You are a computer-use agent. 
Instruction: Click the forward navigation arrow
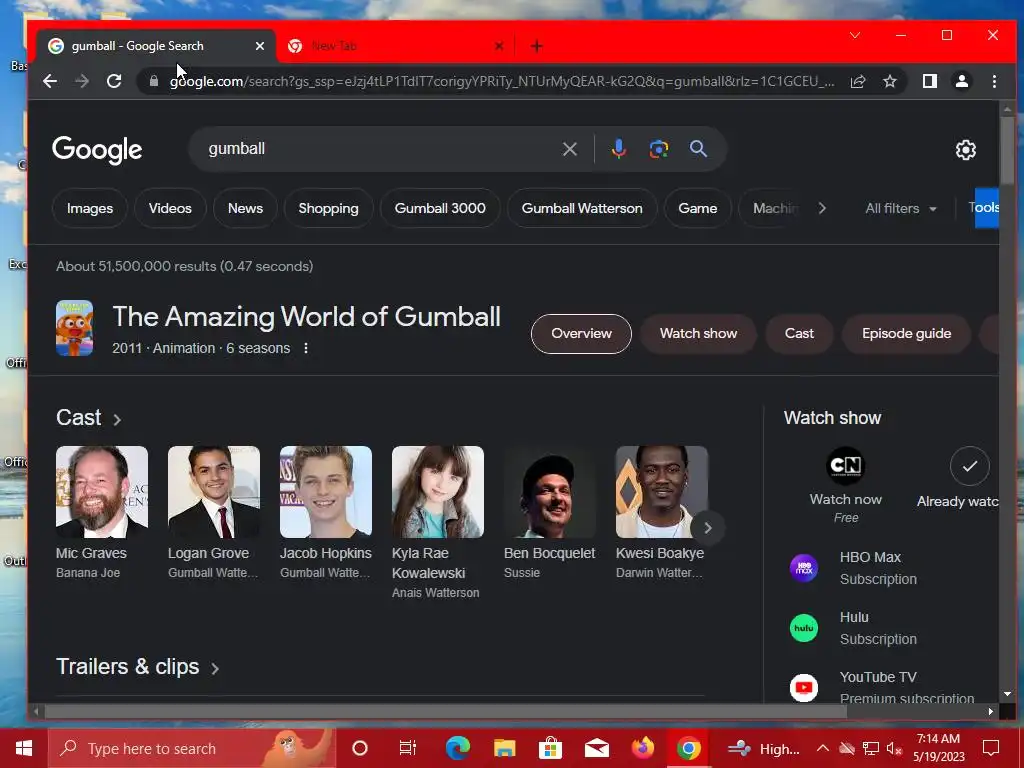[x=82, y=81]
